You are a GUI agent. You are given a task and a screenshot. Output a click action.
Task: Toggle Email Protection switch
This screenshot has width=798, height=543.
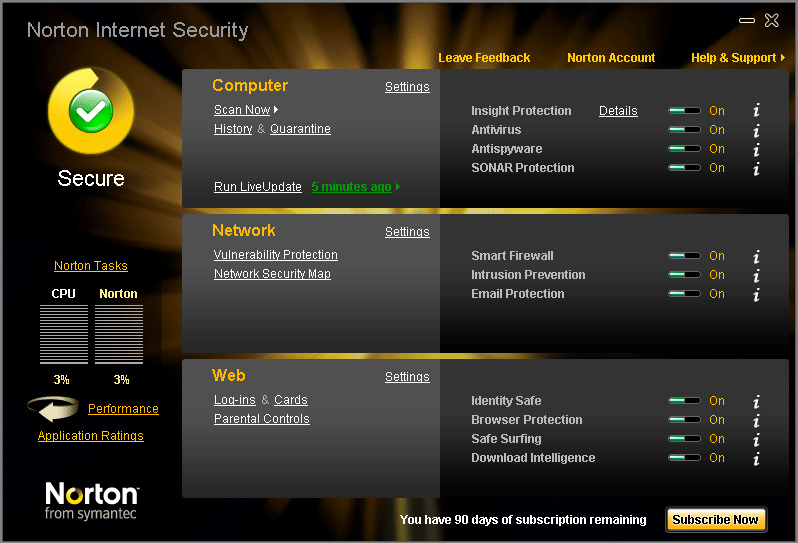[685, 294]
